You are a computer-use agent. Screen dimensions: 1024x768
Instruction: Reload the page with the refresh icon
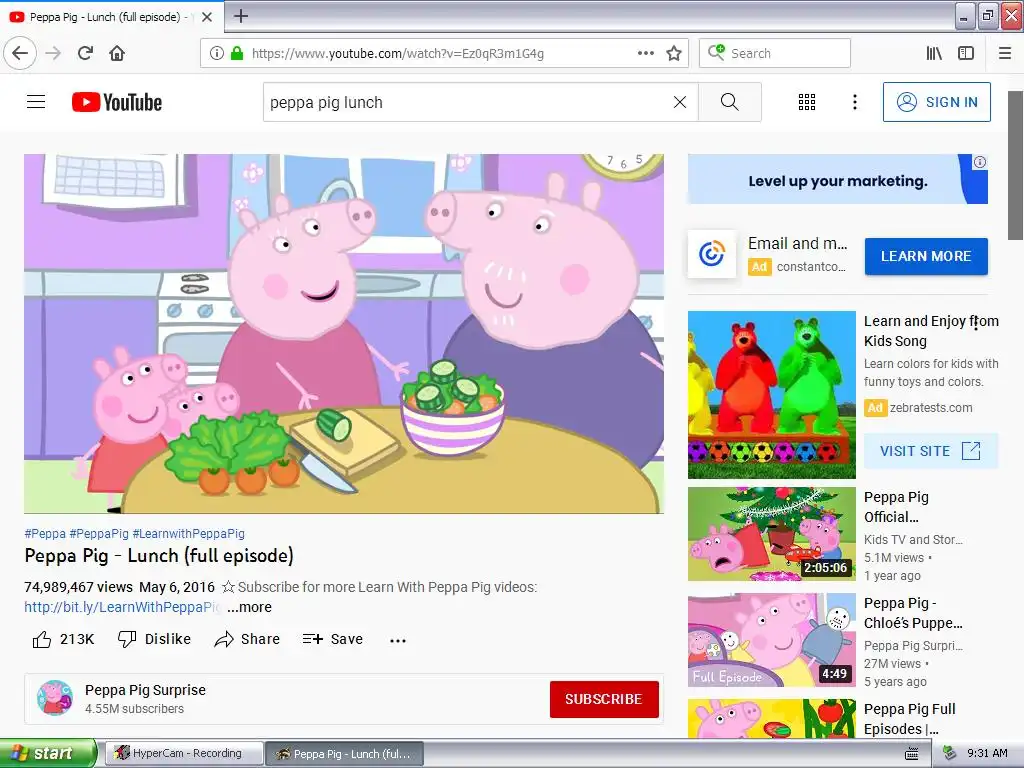coord(85,53)
